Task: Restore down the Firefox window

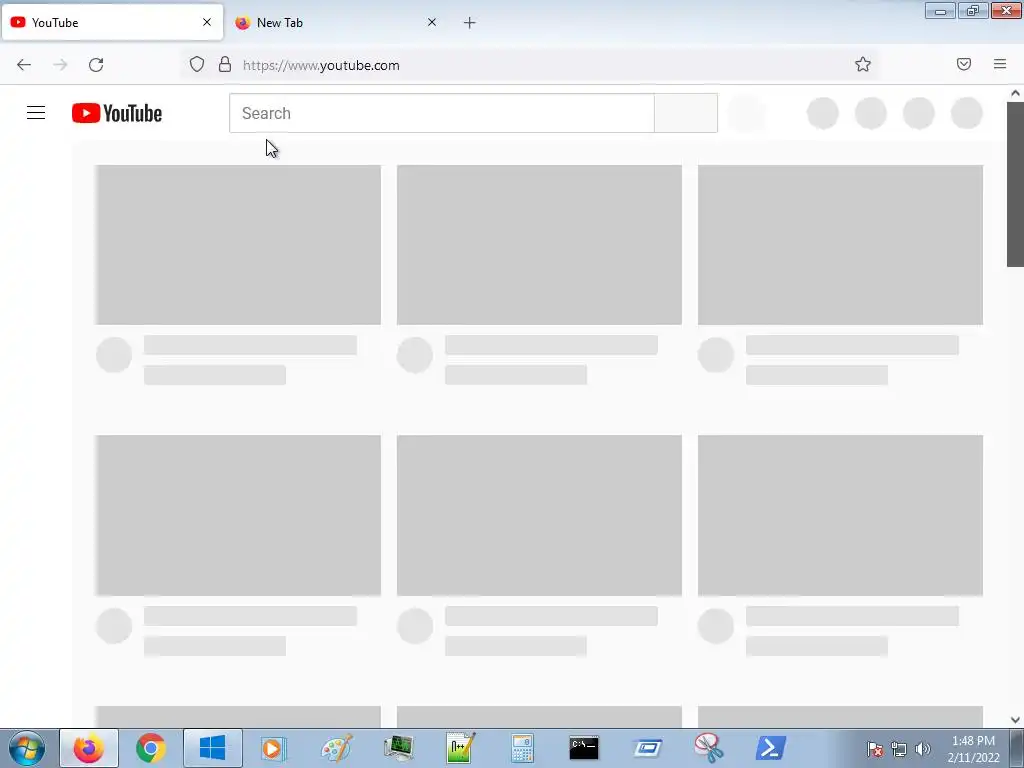Action: tap(973, 11)
